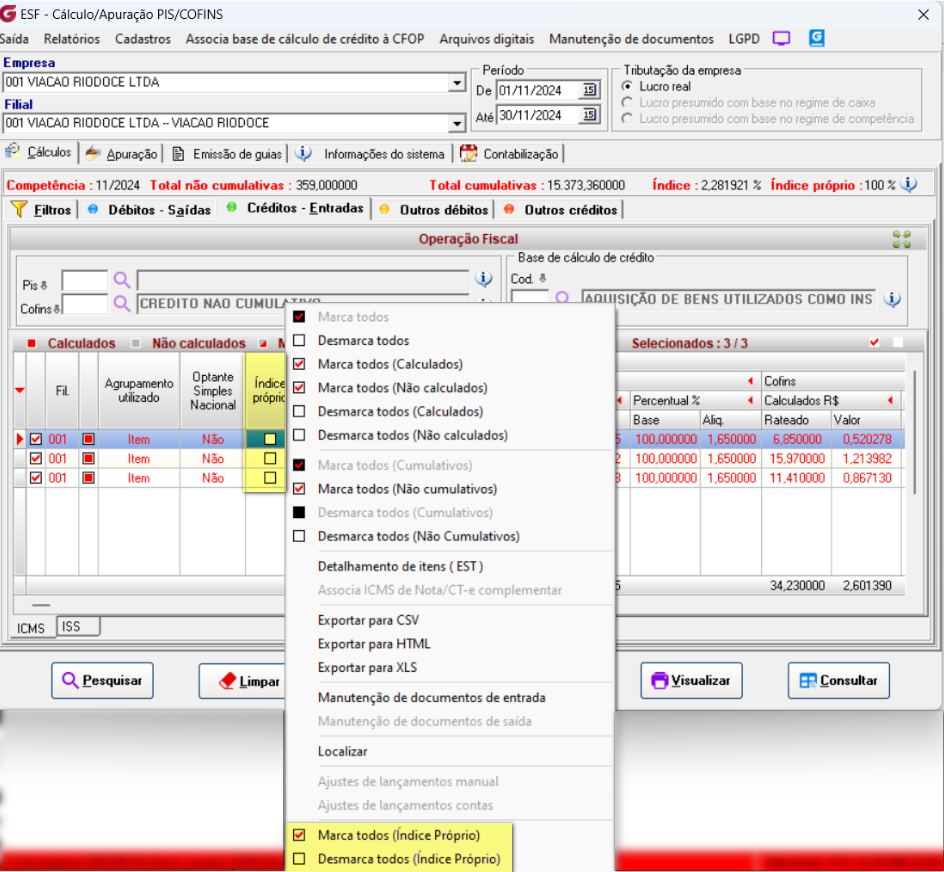Click the Informações do sistema info icon
The image size is (944, 872).
[x=303, y=154]
